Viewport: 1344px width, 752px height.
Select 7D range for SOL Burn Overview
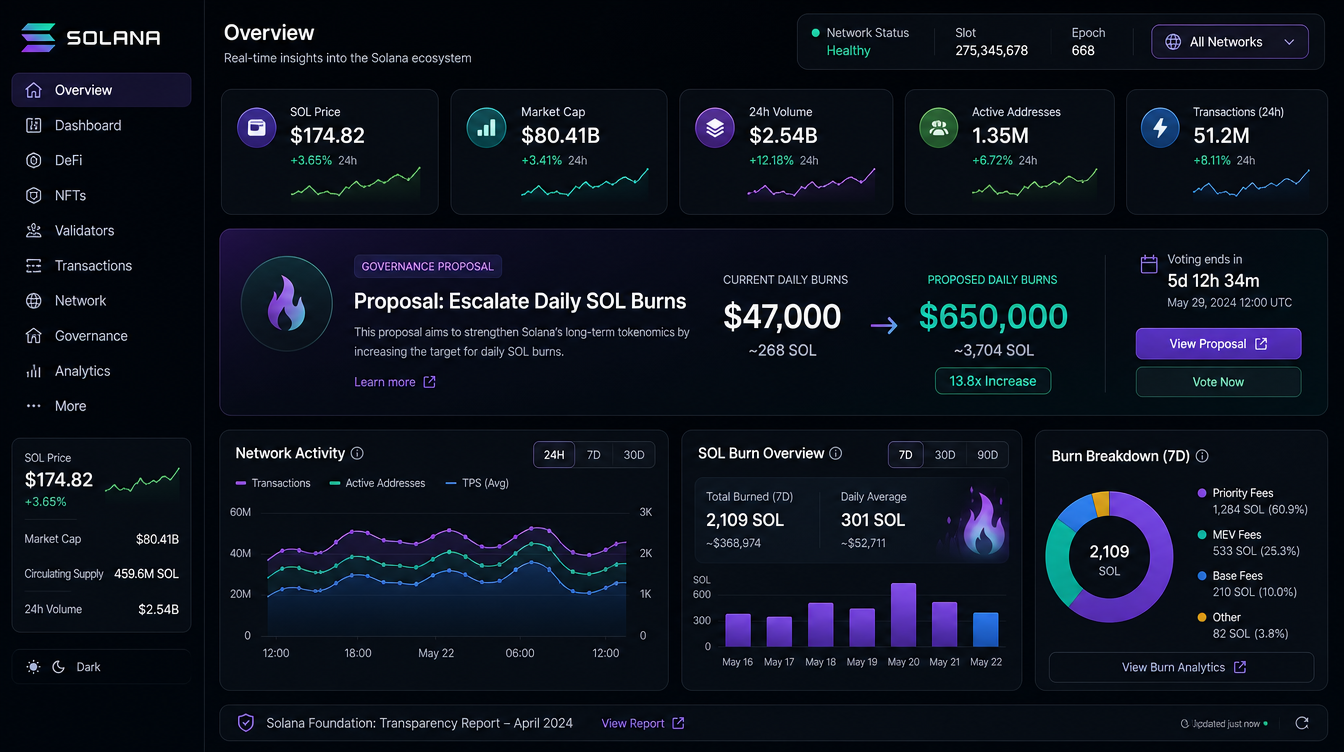[906, 455]
